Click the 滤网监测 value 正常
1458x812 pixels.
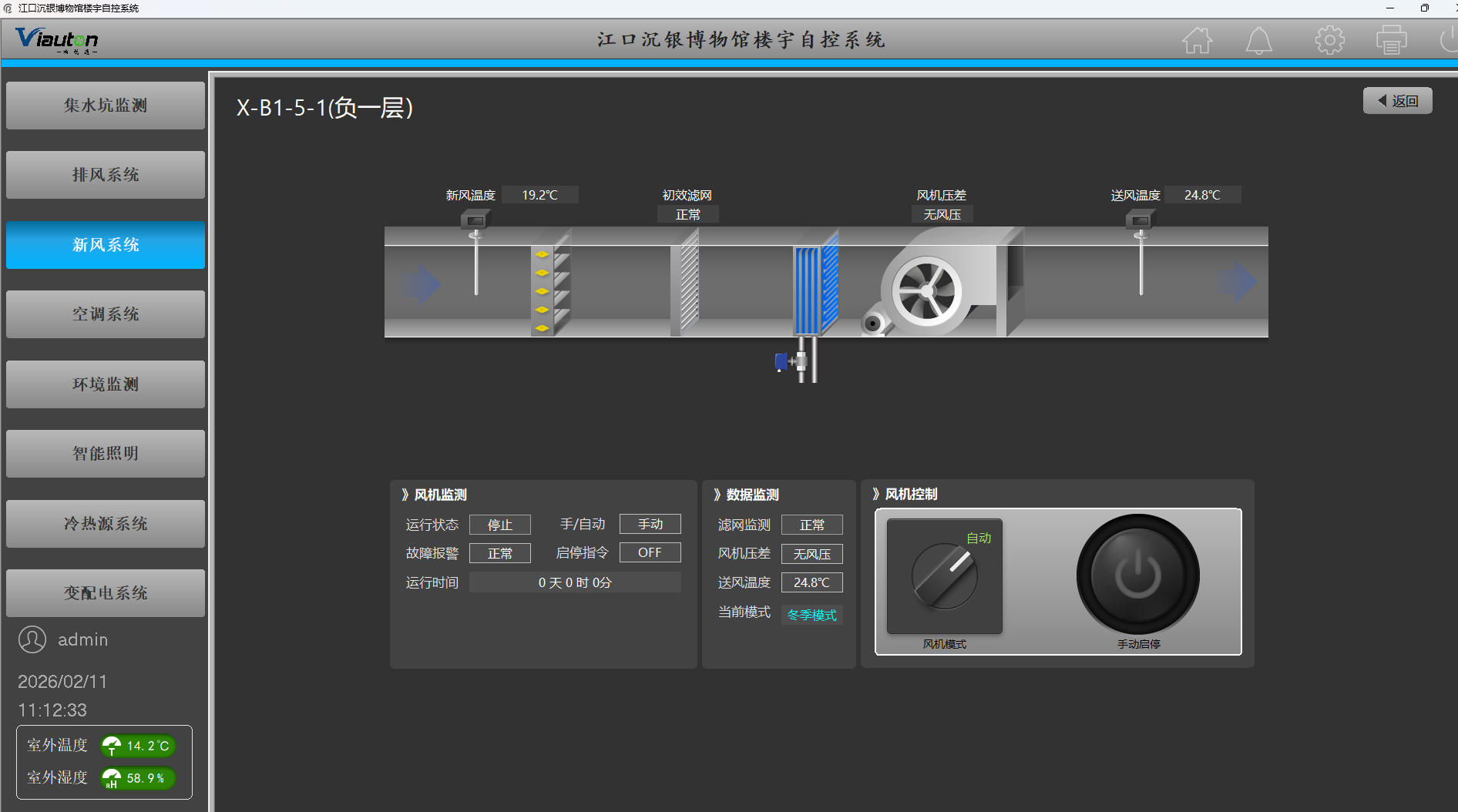[812, 525]
